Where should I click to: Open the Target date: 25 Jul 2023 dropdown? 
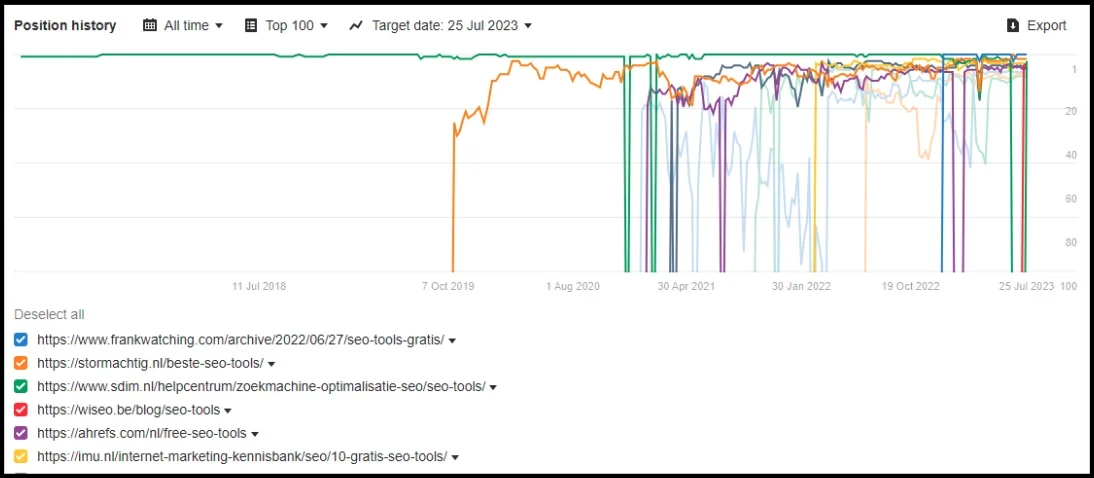pos(451,25)
